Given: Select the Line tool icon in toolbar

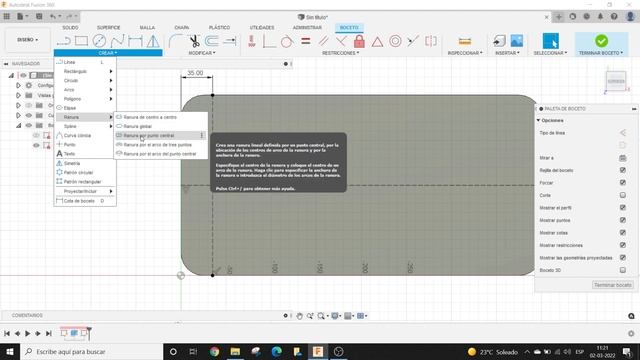Looking at the screenshot, I should tap(64, 41).
